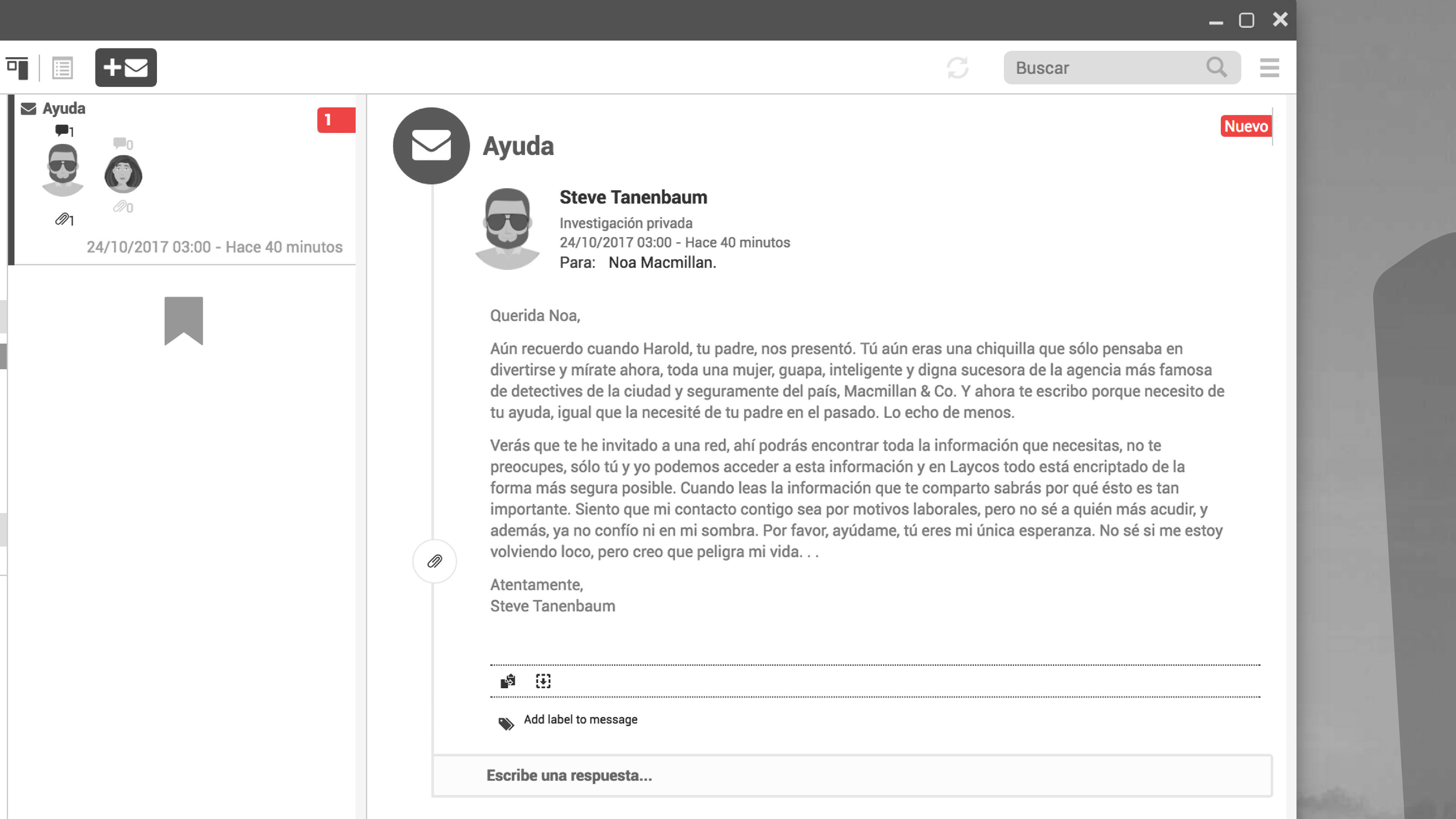Click the date text '24/10/2017 03:00 - Hace 40 minutos' in list

pyautogui.click(x=214, y=247)
